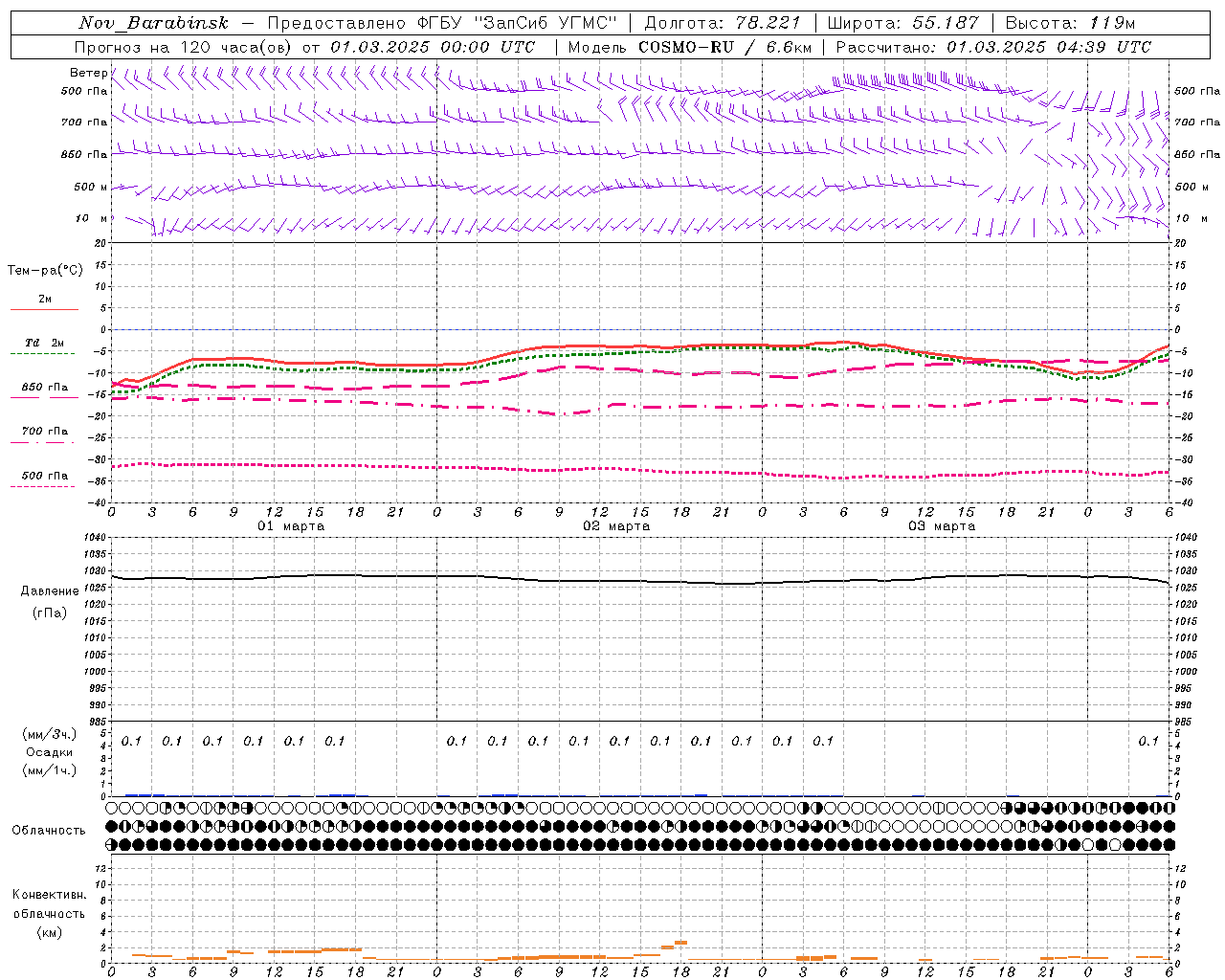1225x980 pixels.
Task: Click the 'Облачность' cloud cover row label
Action: [x=49, y=831]
